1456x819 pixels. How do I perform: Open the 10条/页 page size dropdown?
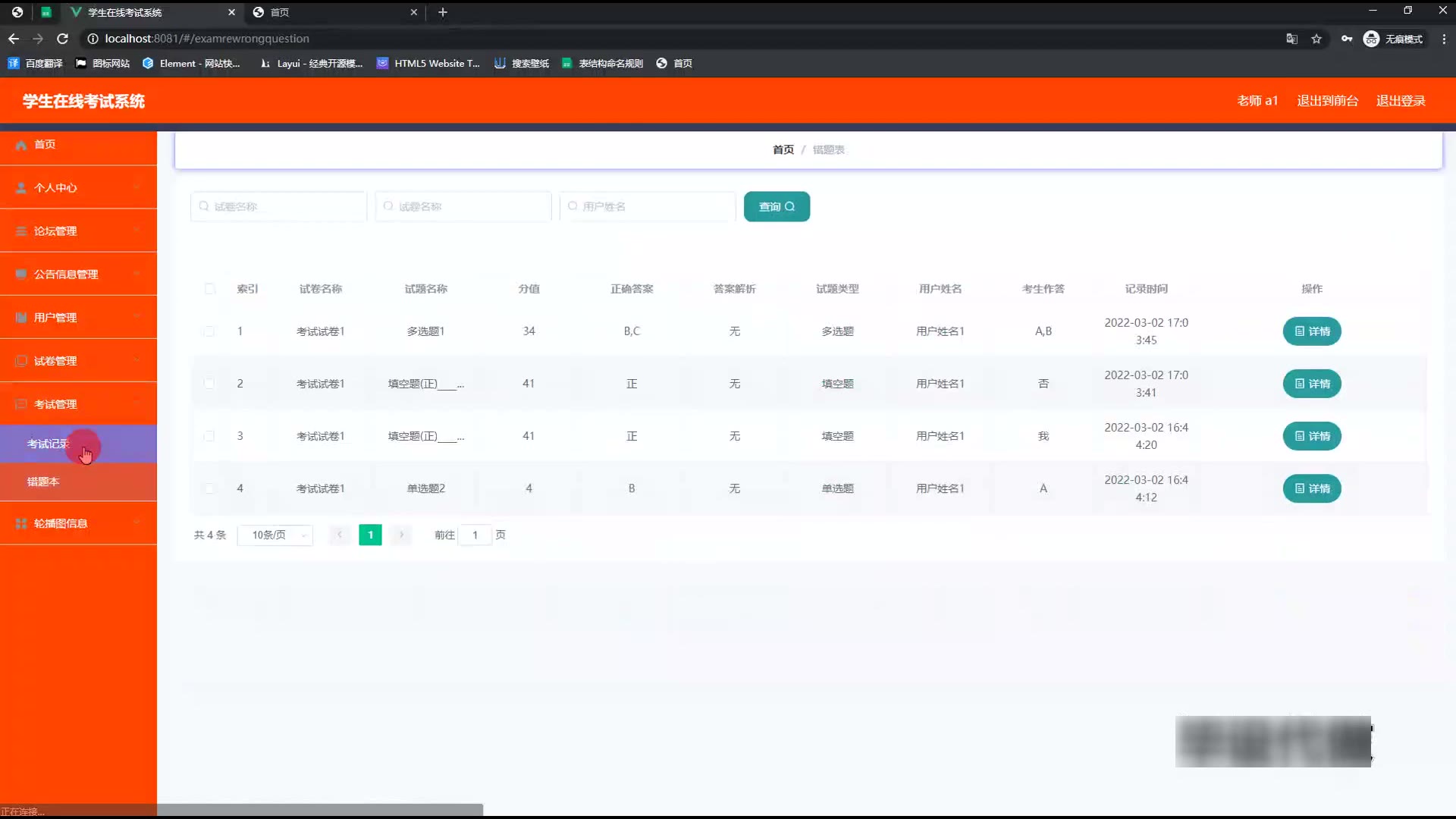[x=275, y=535]
